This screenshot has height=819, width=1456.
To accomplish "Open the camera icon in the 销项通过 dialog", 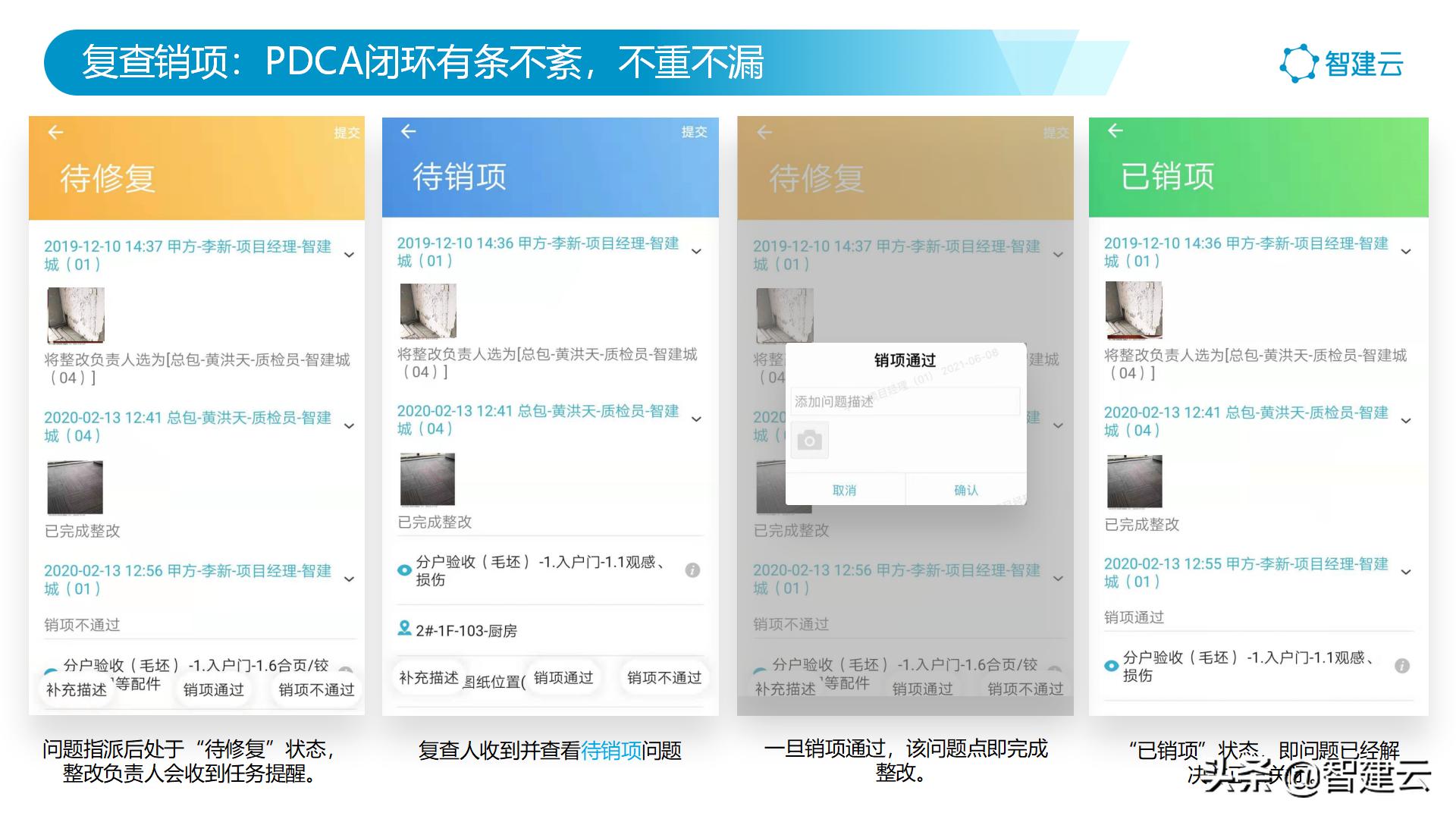I will tap(810, 440).
